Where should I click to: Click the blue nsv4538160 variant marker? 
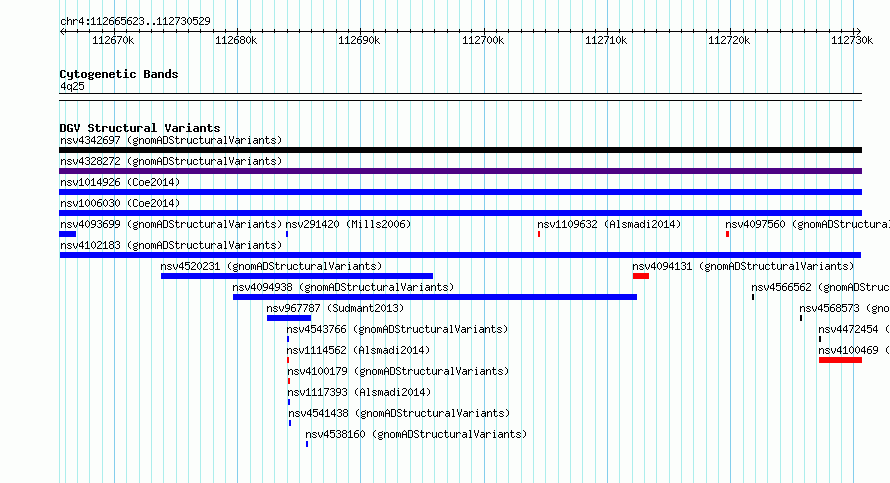(307, 444)
